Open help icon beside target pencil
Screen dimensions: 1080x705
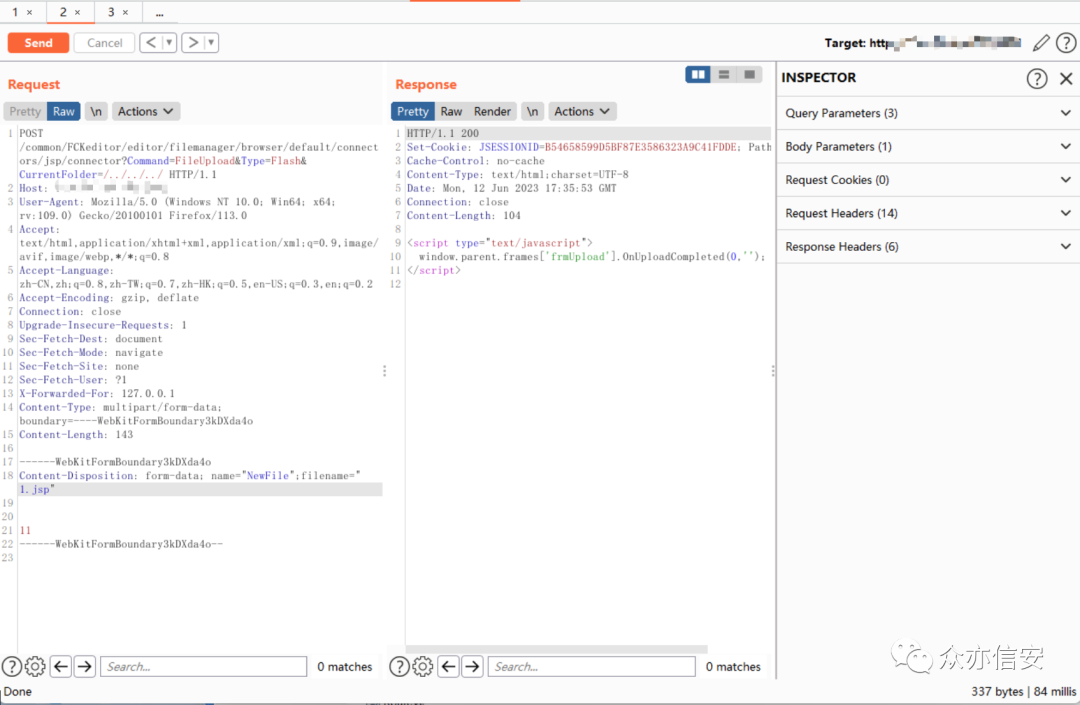pos(1066,43)
